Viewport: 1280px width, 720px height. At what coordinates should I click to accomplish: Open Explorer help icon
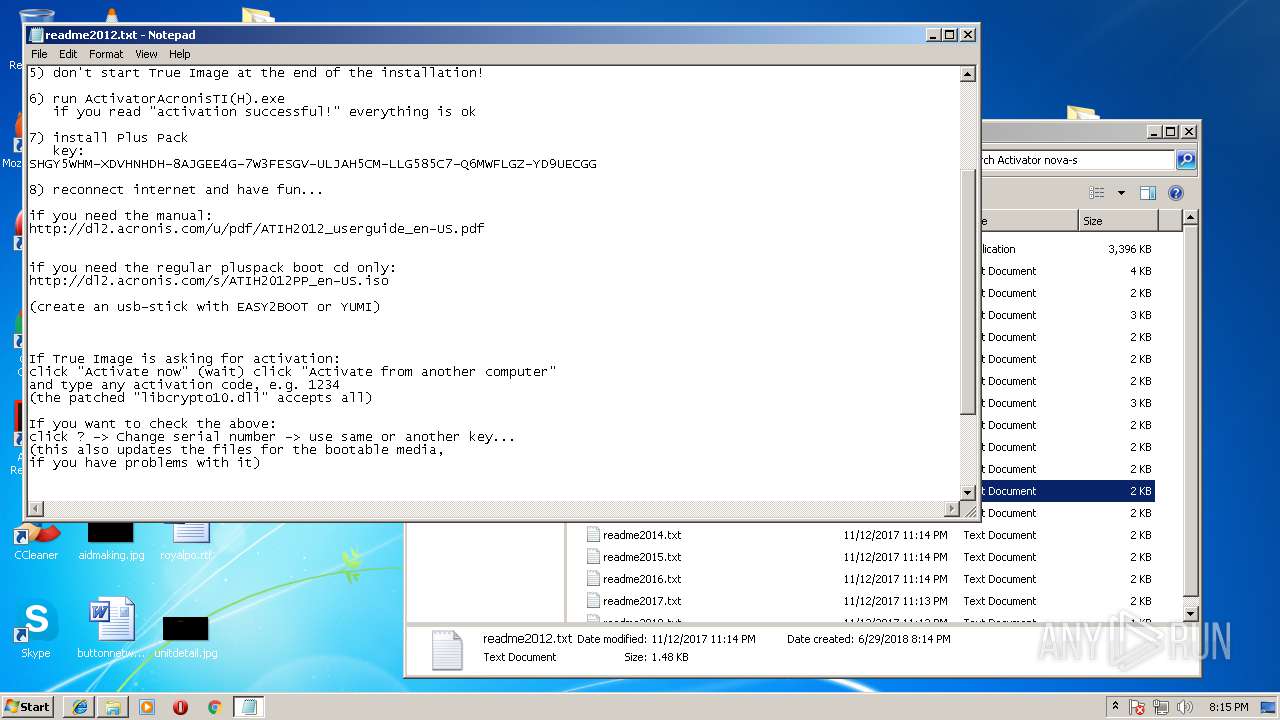(x=1176, y=193)
